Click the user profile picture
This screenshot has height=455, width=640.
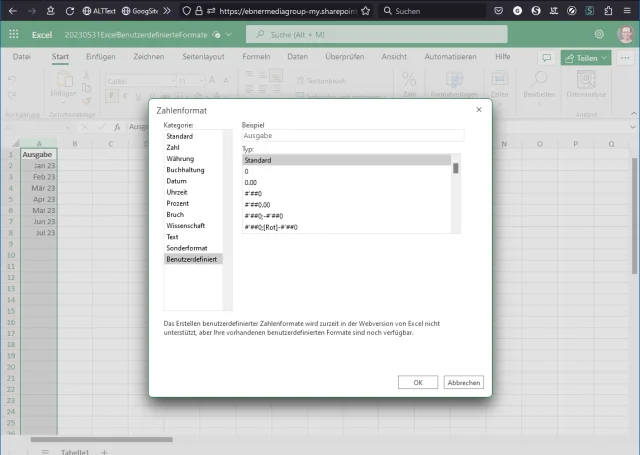point(625,34)
